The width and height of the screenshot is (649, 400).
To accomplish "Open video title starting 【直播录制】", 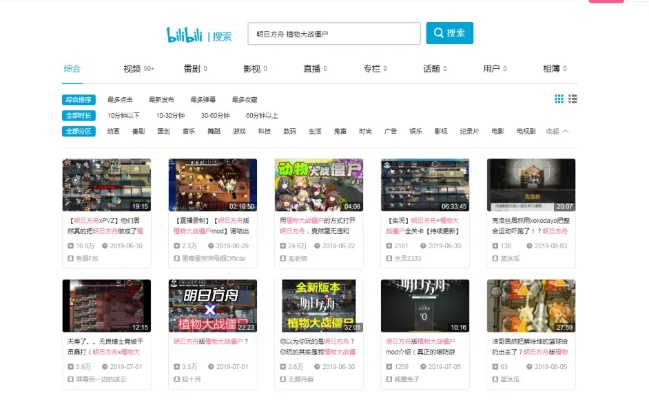I will [212, 226].
